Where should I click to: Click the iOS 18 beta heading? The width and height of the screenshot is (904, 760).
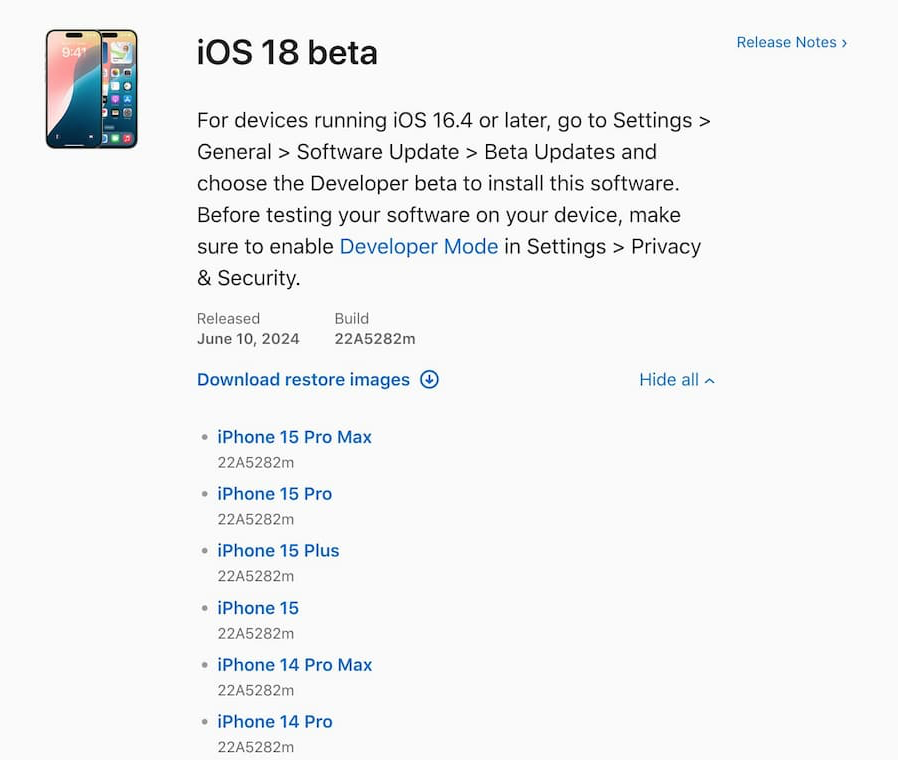287,53
